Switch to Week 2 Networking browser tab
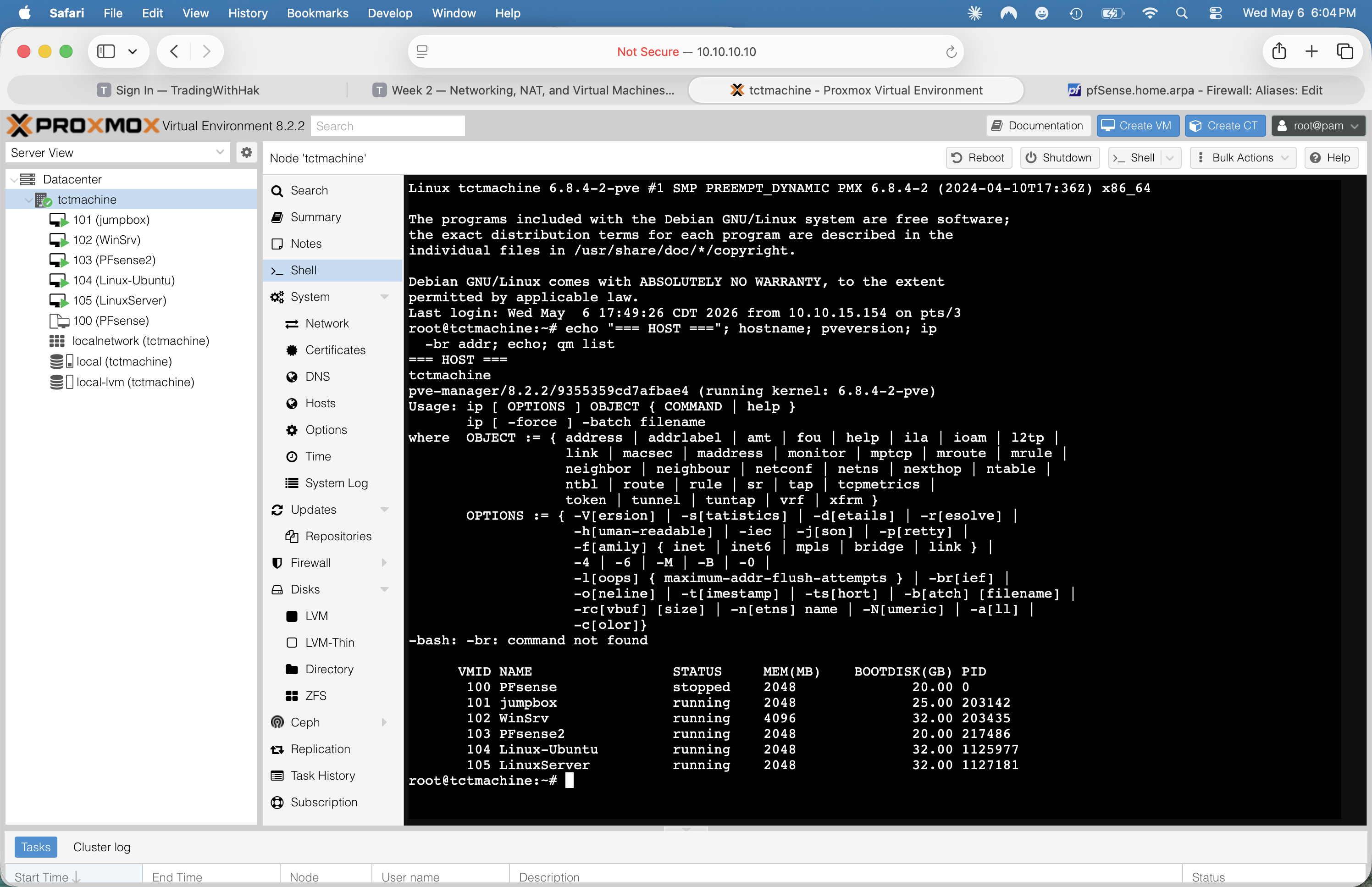This screenshot has width=1372, height=887. (x=523, y=90)
